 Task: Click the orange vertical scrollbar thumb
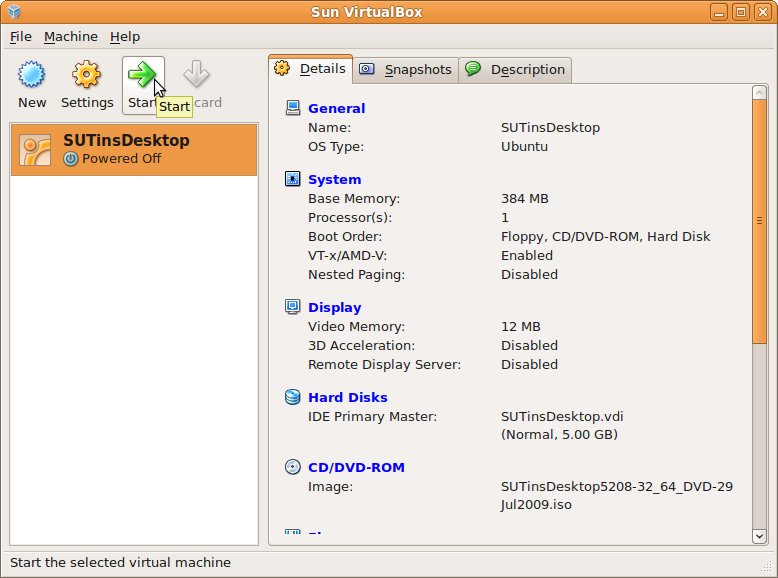coord(759,221)
